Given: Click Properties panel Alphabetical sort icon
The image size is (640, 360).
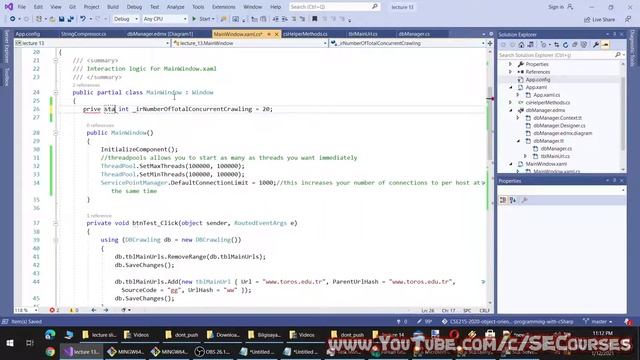Looking at the screenshot, I should (513, 200).
